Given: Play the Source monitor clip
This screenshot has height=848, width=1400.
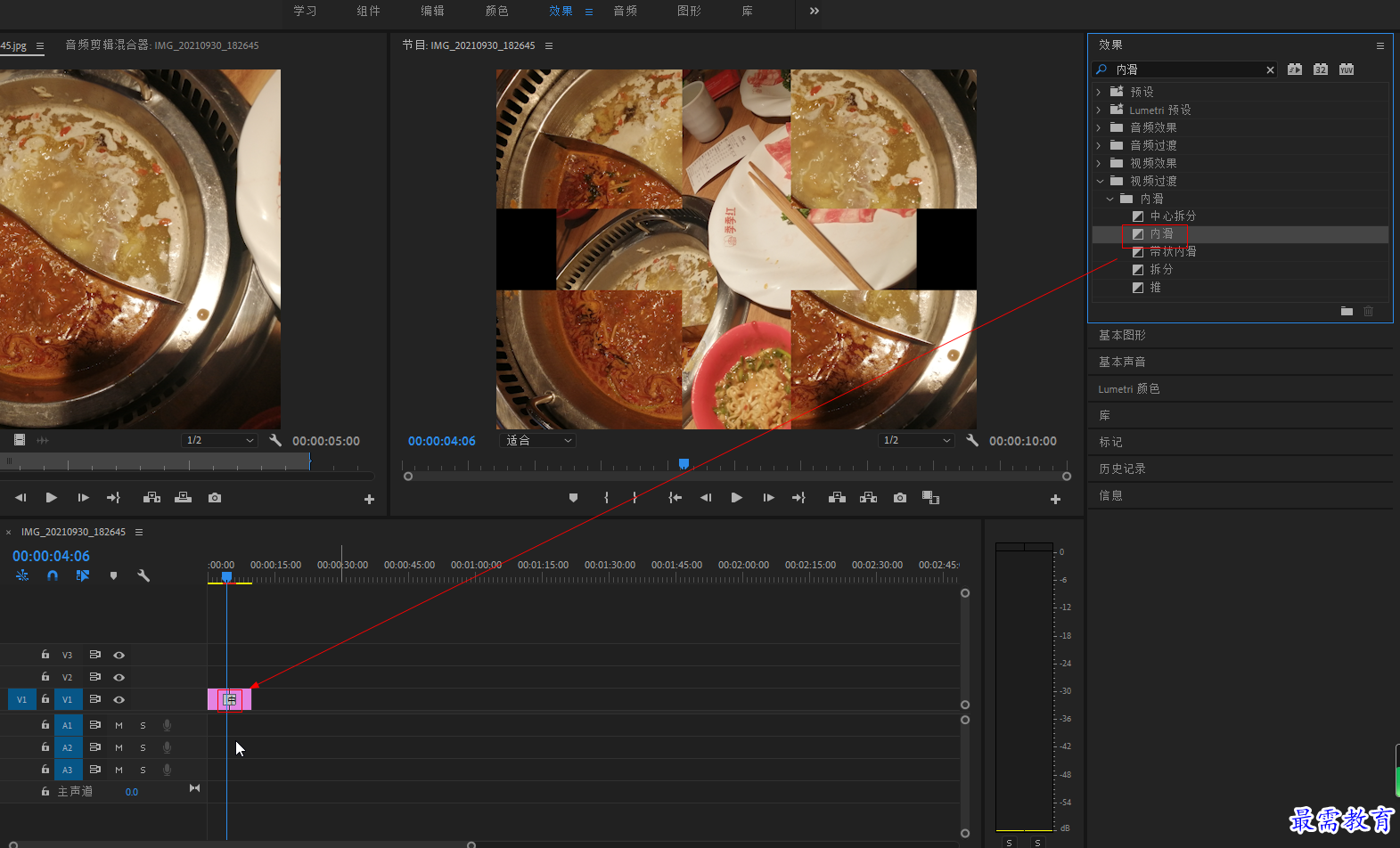Looking at the screenshot, I should (x=52, y=498).
